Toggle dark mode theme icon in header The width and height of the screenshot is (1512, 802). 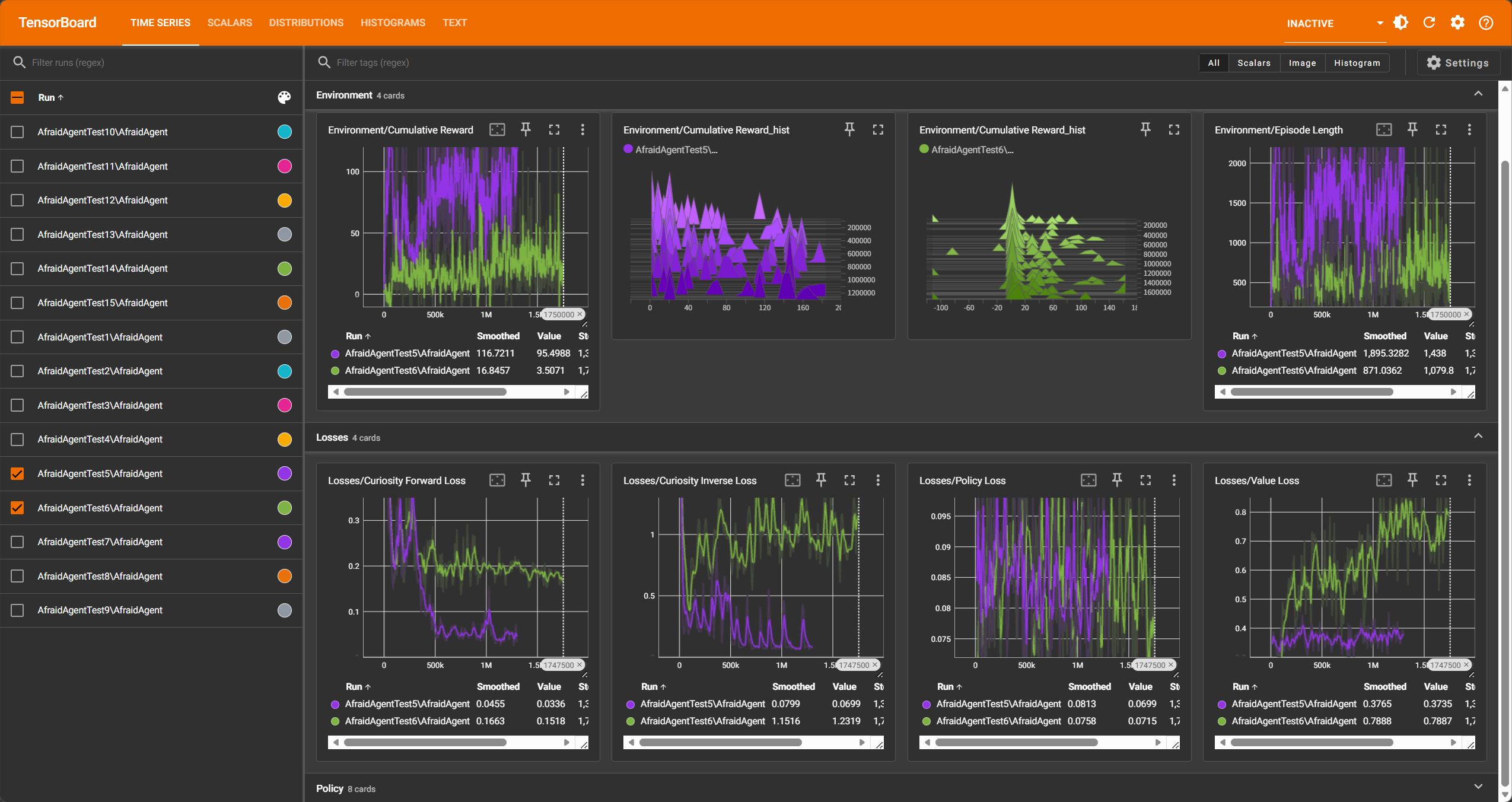coord(1400,23)
